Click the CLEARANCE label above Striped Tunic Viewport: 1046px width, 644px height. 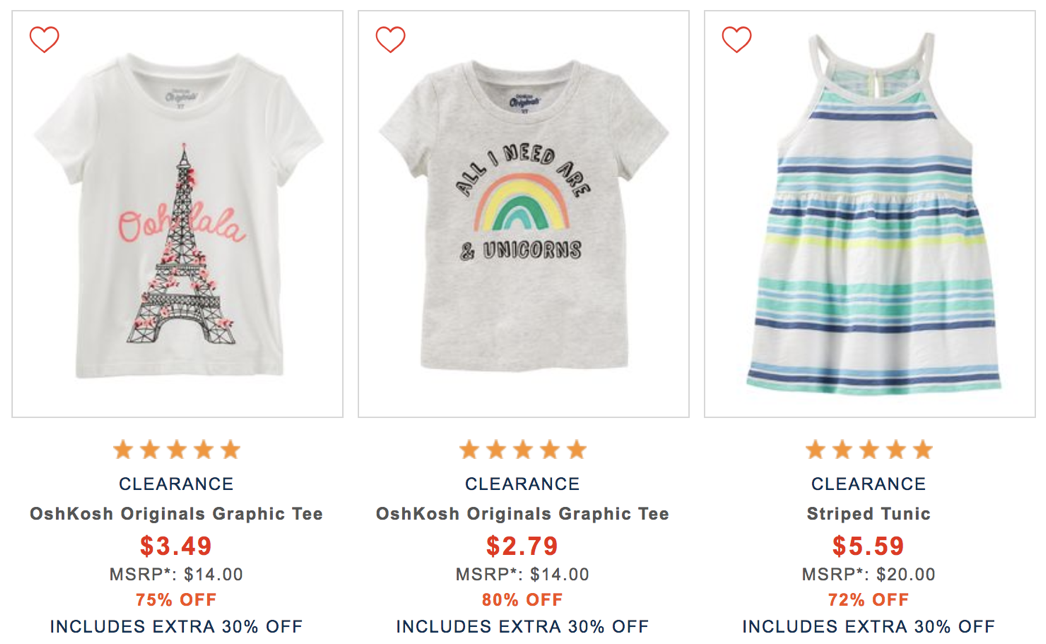(868, 484)
